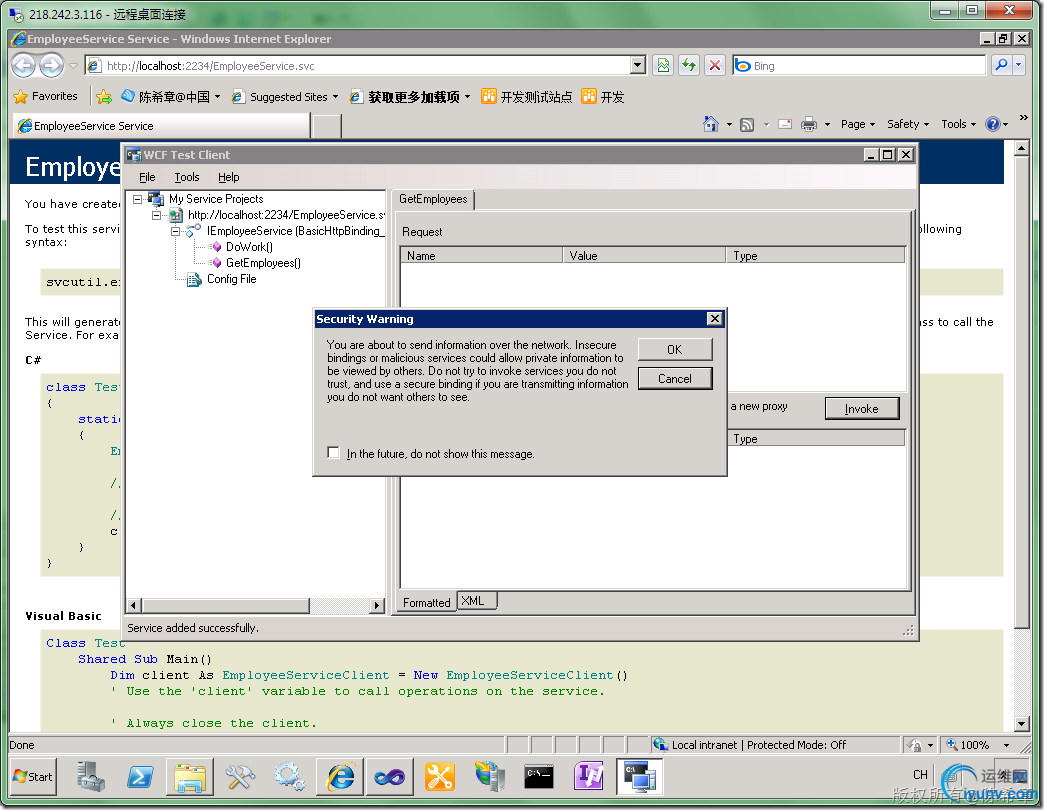
Task: Switch to the XML tab
Action: [x=473, y=601]
